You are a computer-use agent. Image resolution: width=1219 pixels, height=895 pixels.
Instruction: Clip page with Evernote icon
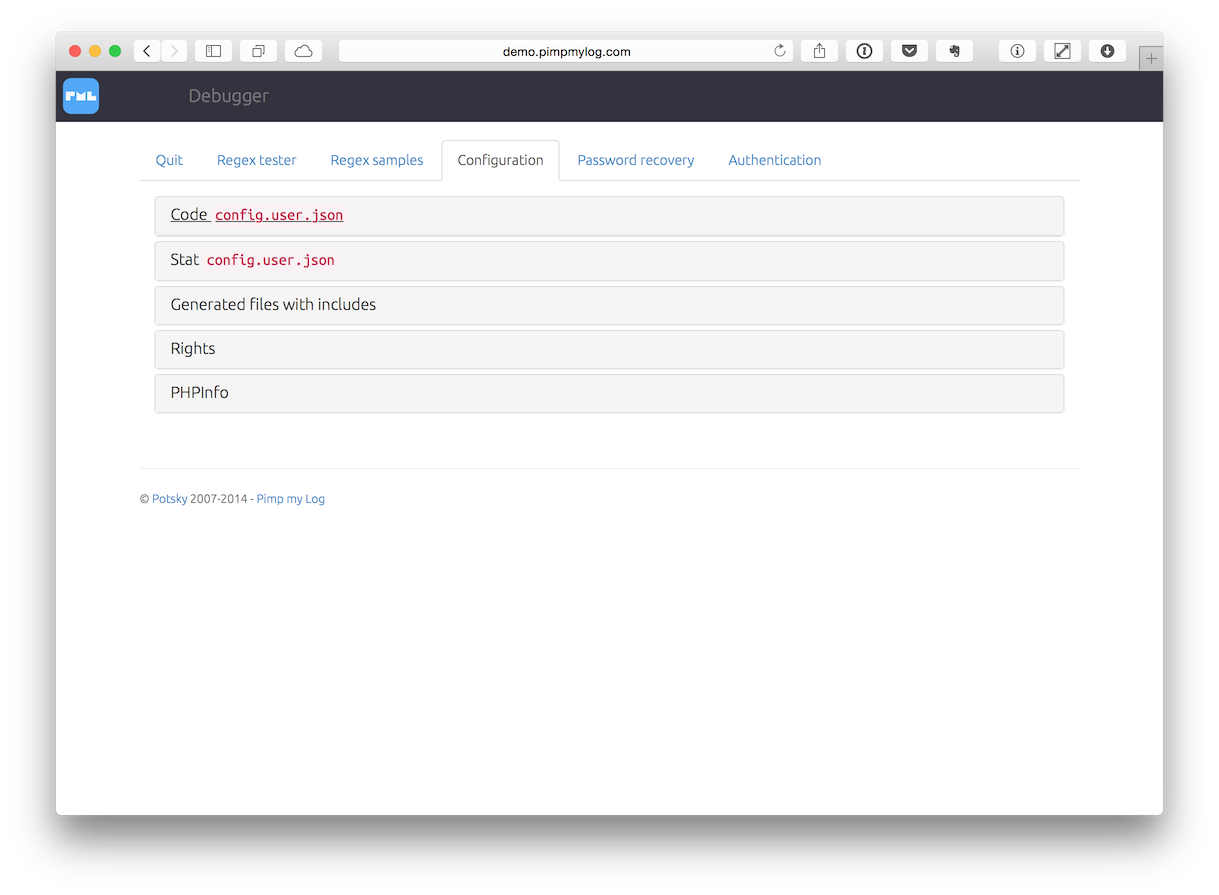pyautogui.click(x=954, y=51)
